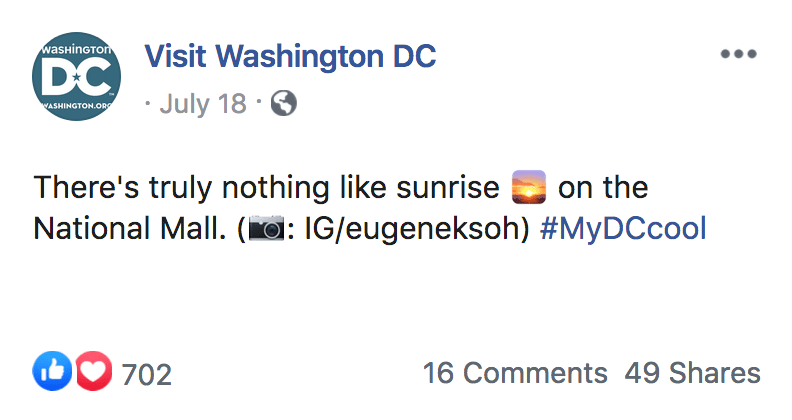This screenshot has height=420, width=792.
Task: View the 49 Shares list
Action: coord(692,374)
